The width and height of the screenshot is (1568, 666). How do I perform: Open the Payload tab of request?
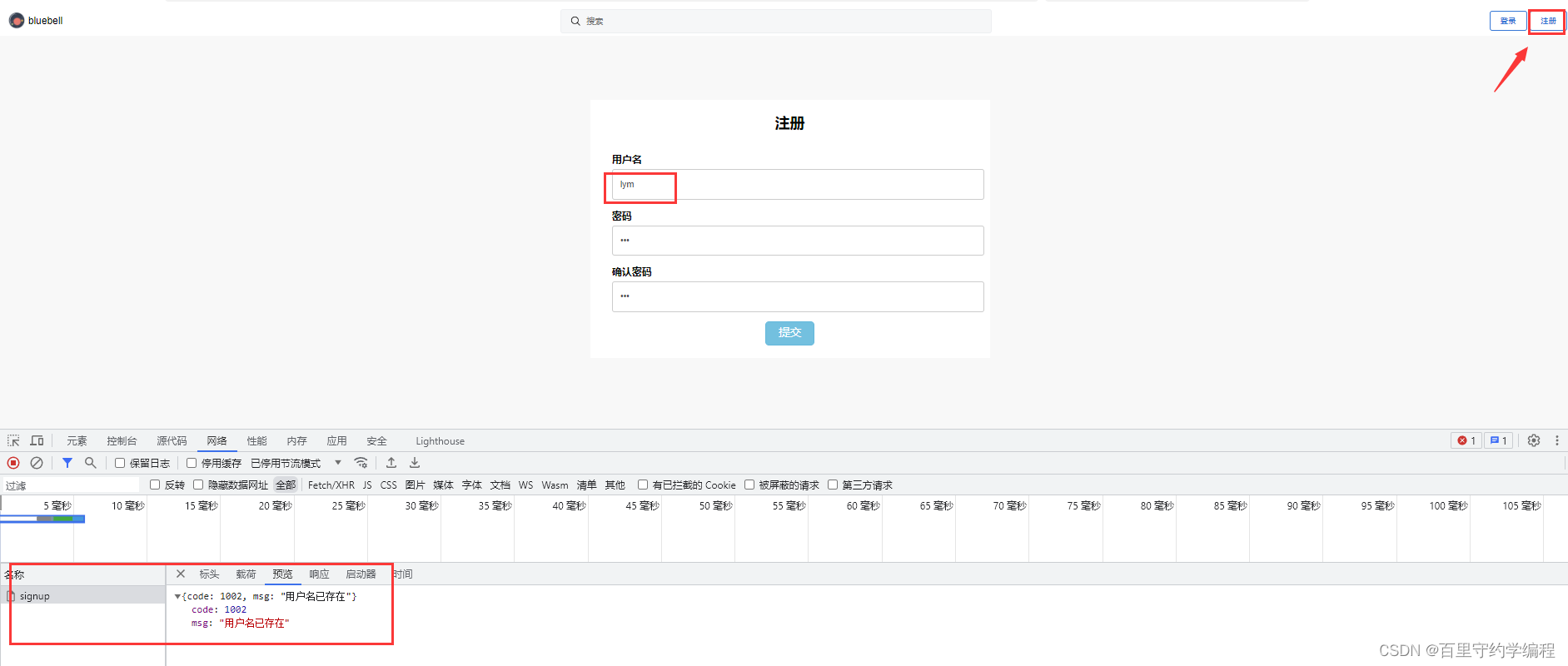point(246,574)
